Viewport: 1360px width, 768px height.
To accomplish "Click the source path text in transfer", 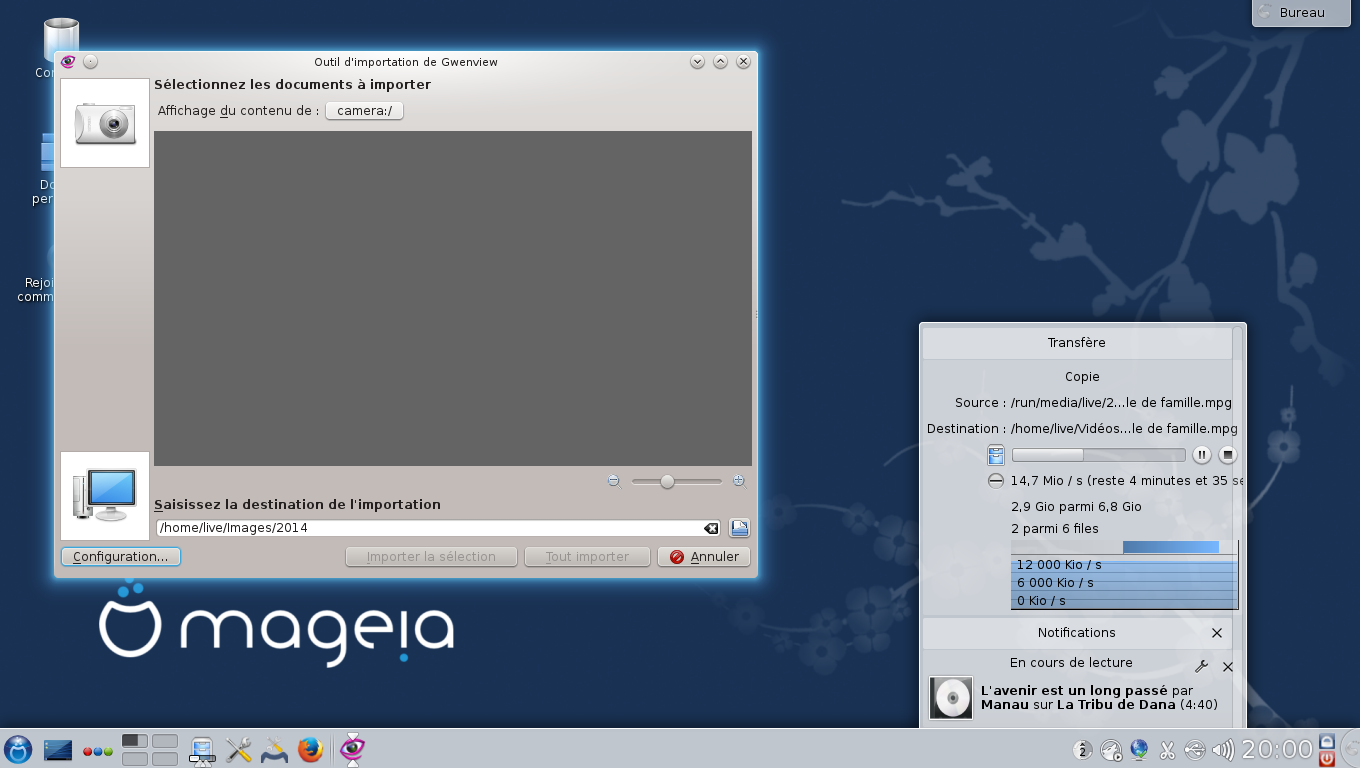I will (1121, 403).
